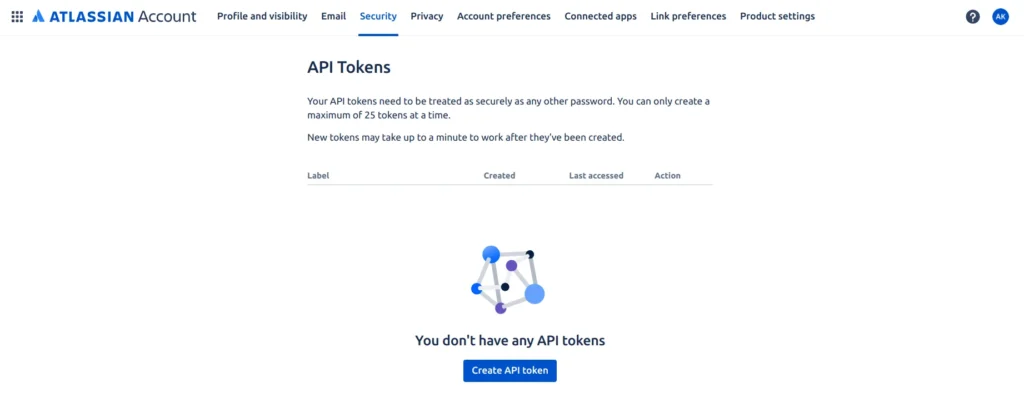
Task: Click the Last accessed column header
Action: coord(596,176)
